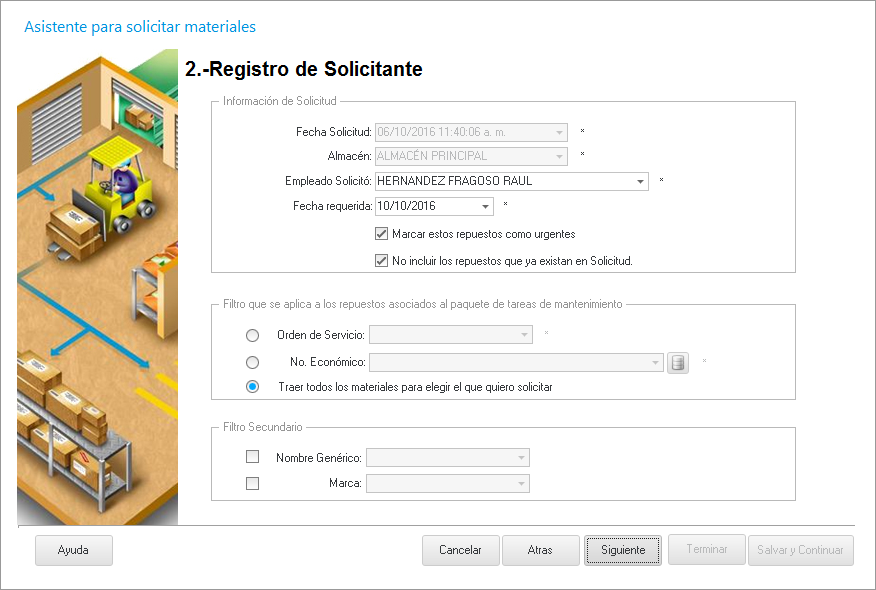Screen dimensions: 876x590
Task: Go back with the Atras button
Action: [540, 550]
